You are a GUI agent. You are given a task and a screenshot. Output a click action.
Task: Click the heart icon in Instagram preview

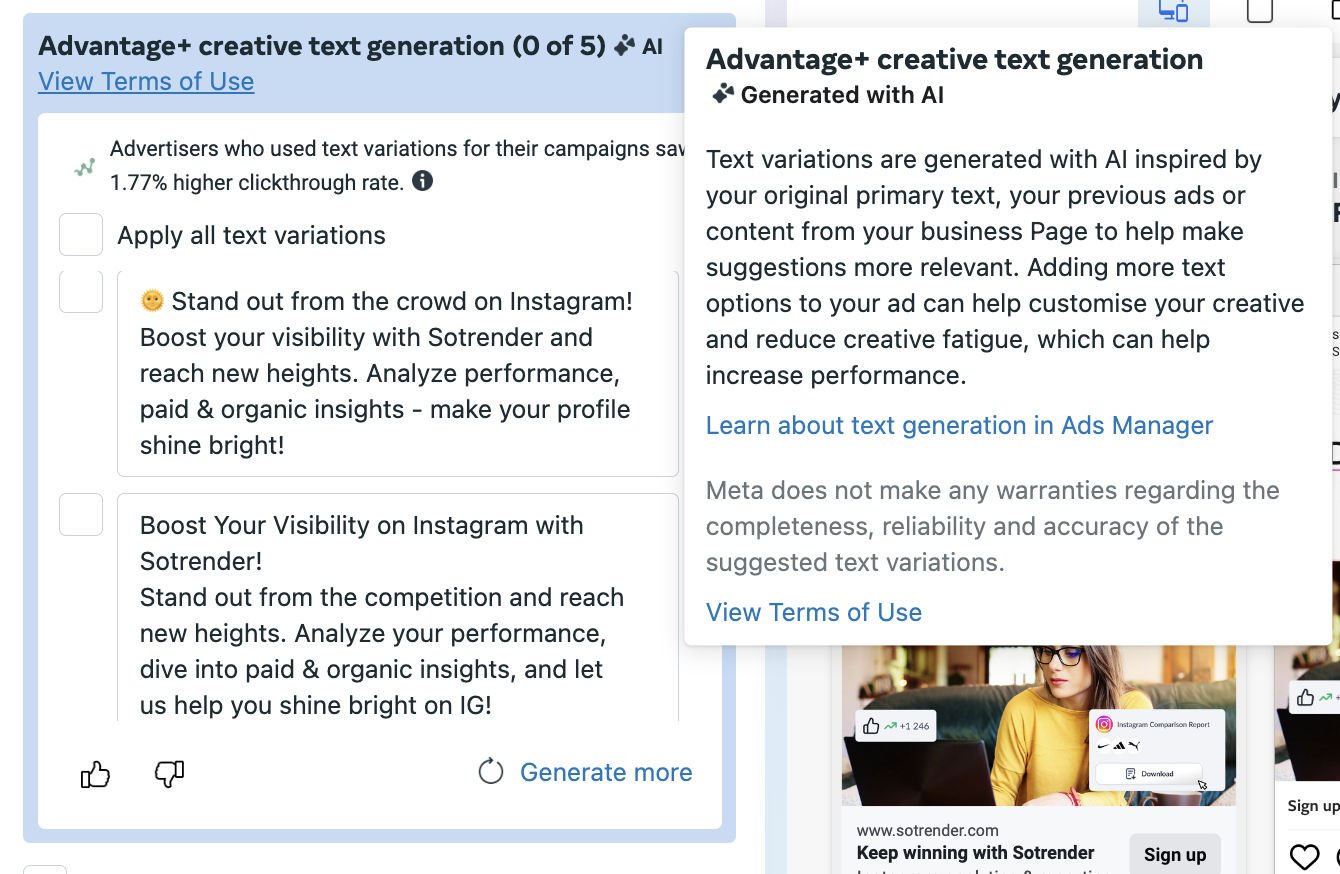(x=1304, y=857)
